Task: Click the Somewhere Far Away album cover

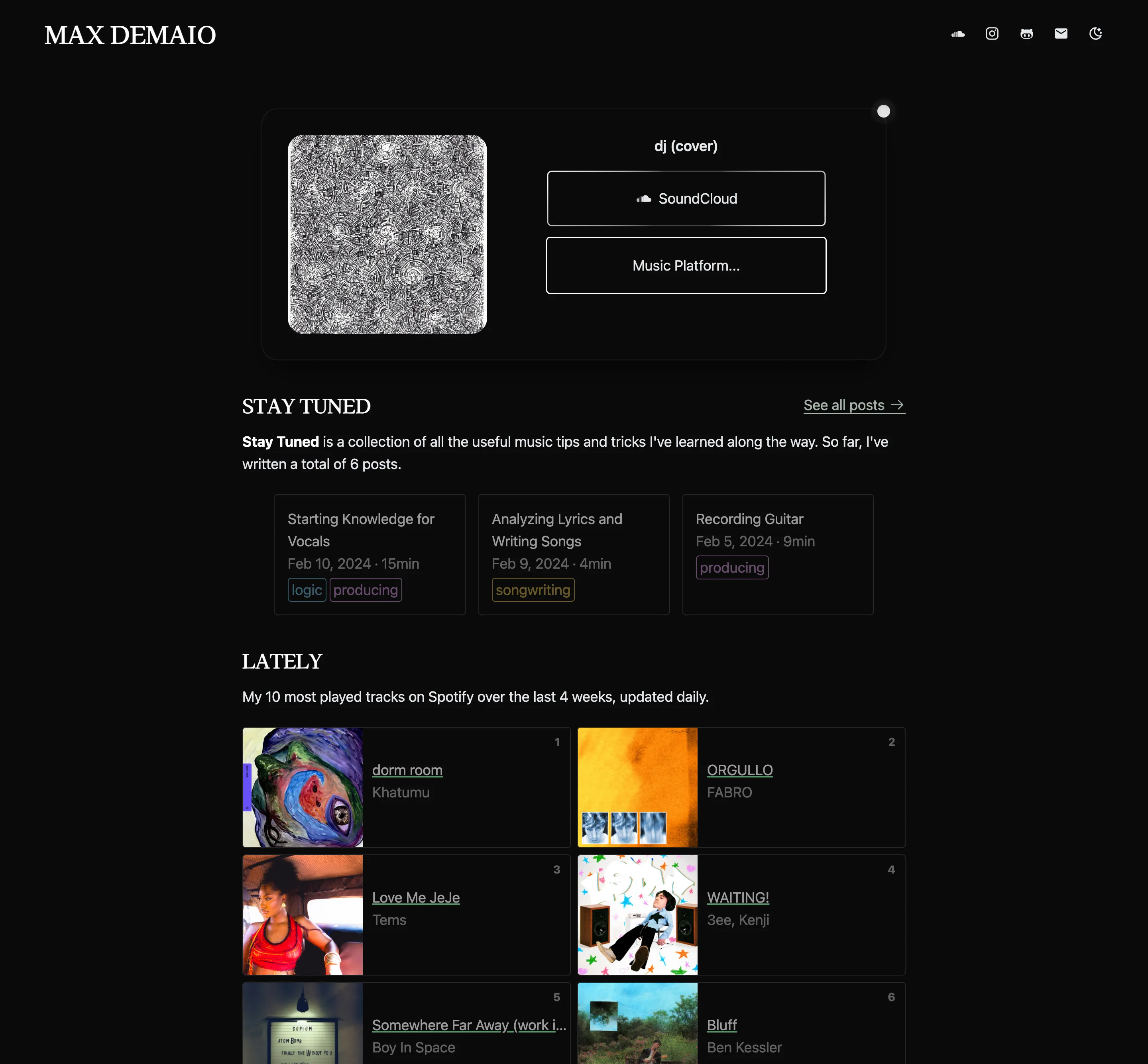Action: [x=303, y=1023]
